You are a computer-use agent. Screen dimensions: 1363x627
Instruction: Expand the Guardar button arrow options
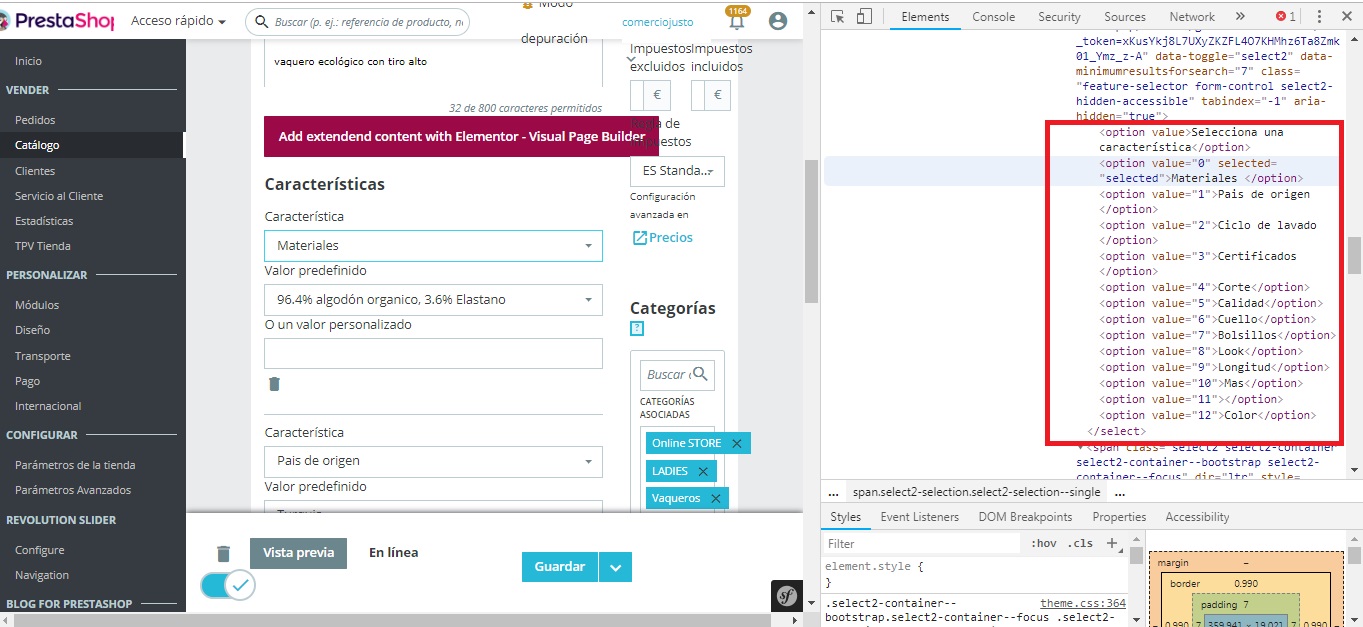[616, 567]
